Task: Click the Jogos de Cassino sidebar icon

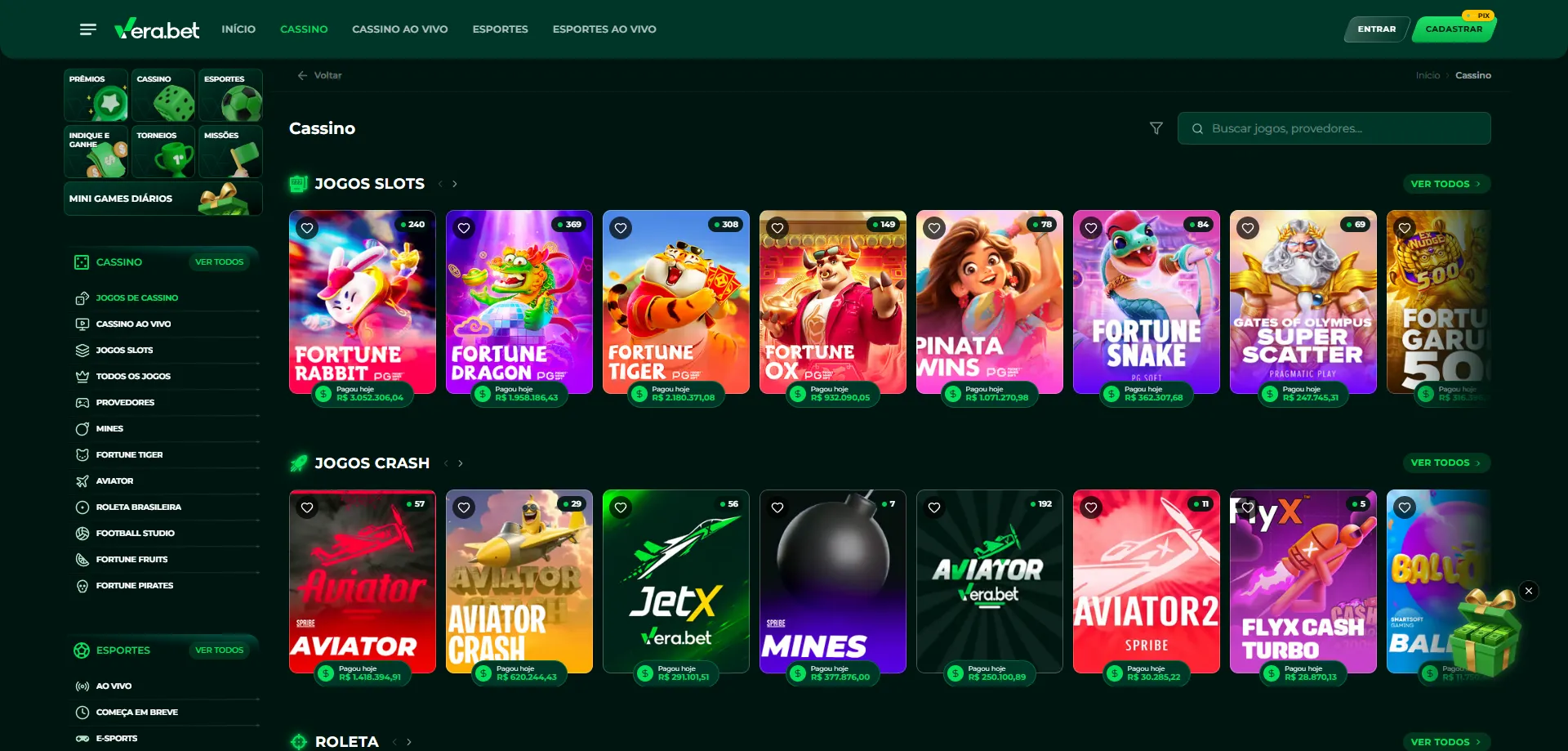Action: point(82,298)
